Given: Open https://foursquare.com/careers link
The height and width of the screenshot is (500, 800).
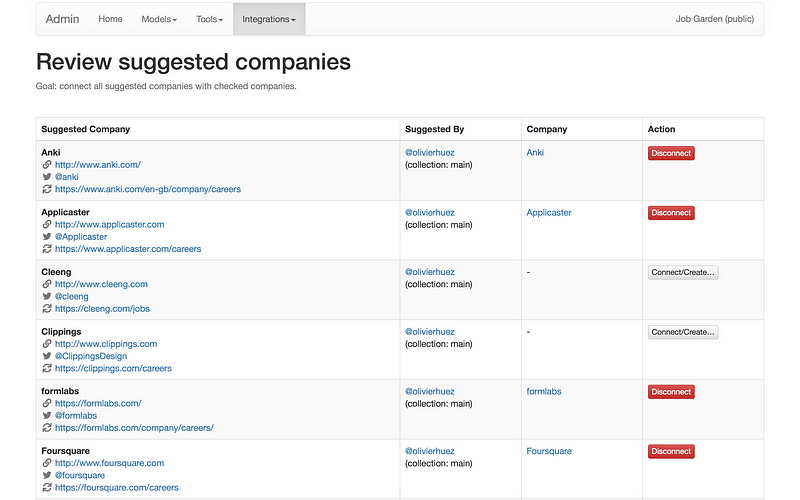Looking at the screenshot, I should pos(117,487).
